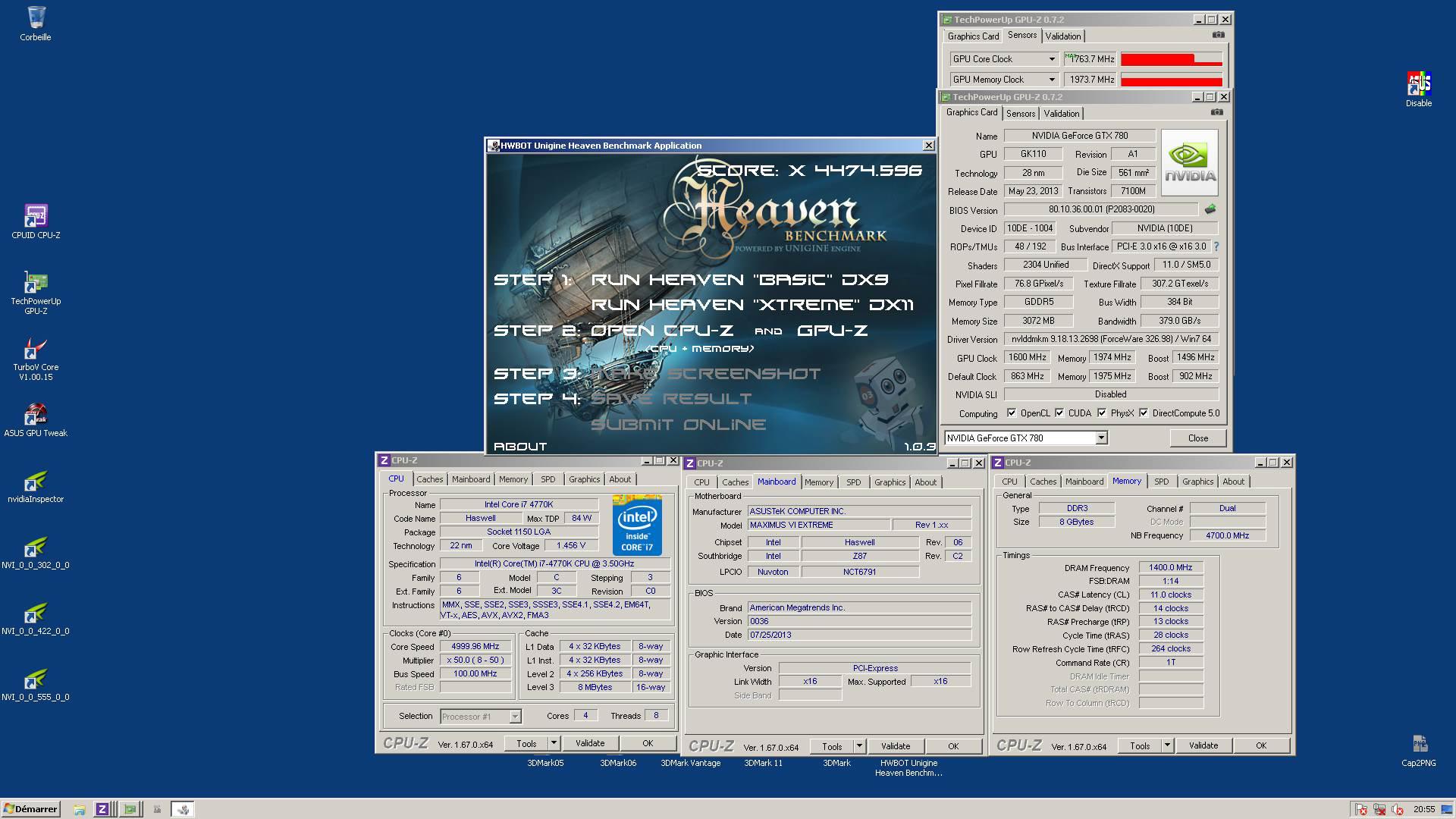This screenshot has width=1456, height=819.
Task: Open the TurboV Core V1.00.15 shortcut
Action: 36,359
